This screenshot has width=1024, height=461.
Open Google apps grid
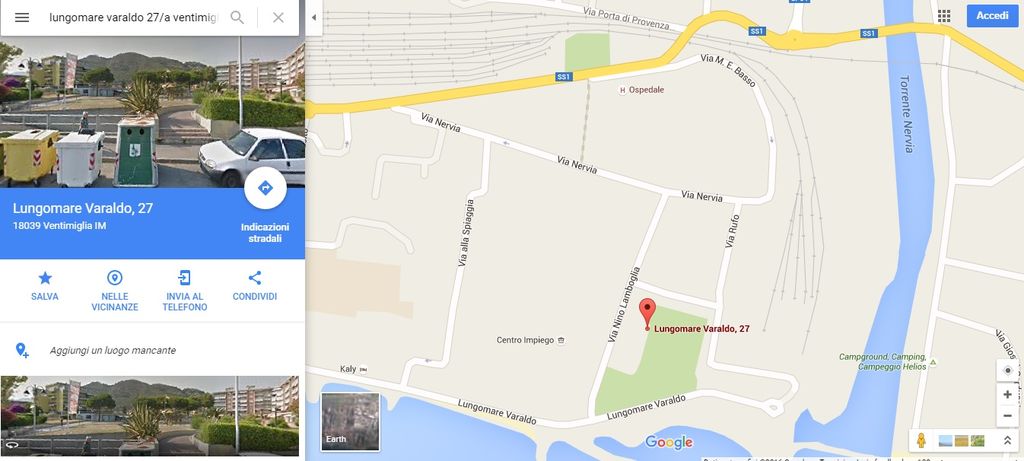(x=944, y=16)
